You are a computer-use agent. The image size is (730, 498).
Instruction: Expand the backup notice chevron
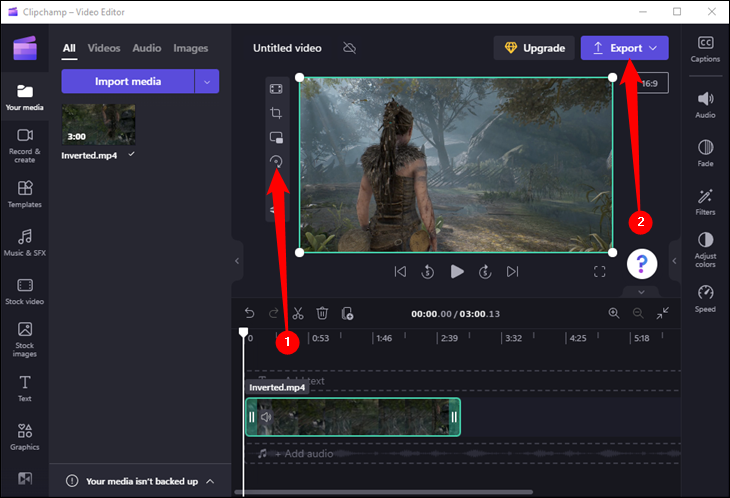click(210, 481)
